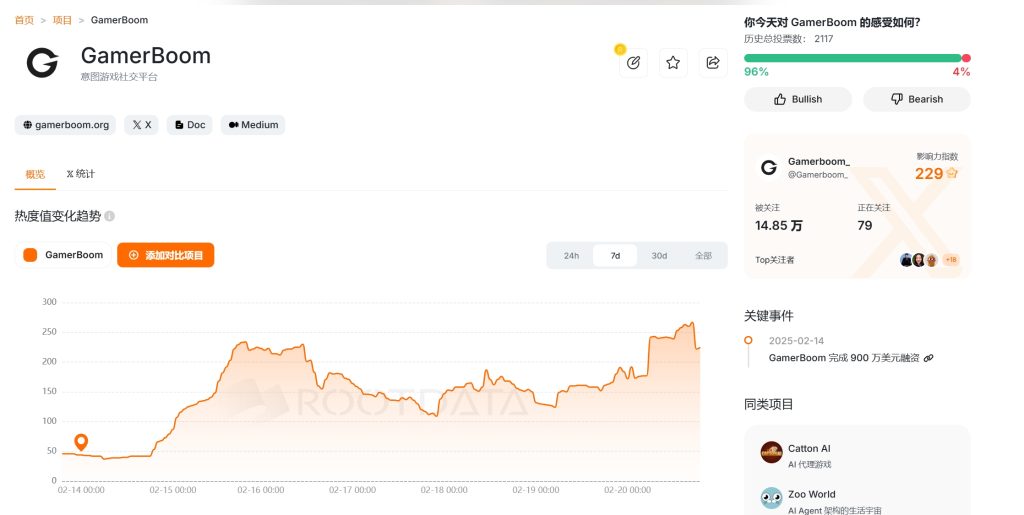1024x515 pixels.
Task: Click the GamerBoom 完成 900 万美元融资 event
Action: point(844,358)
